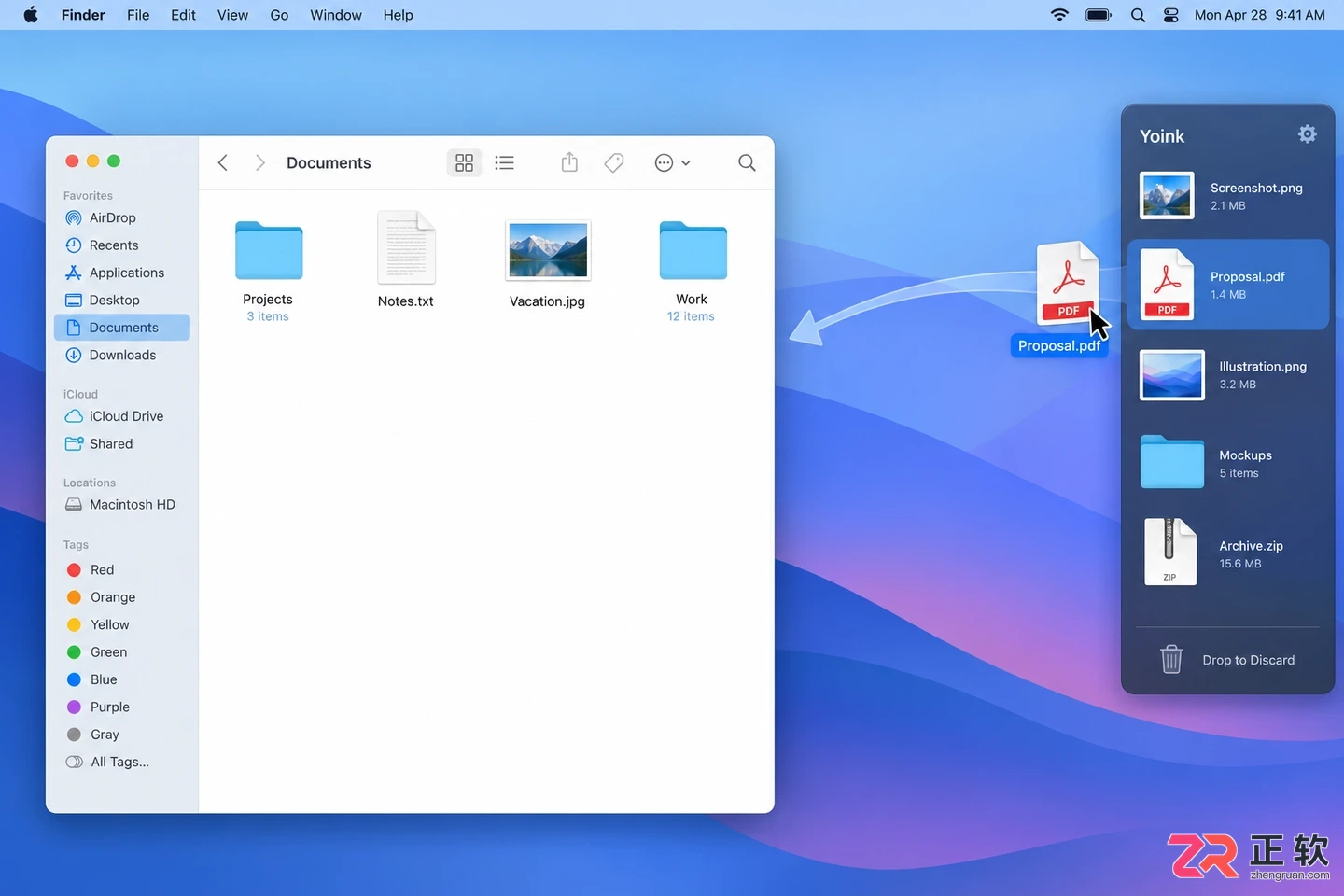This screenshot has height=896, width=1344.
Task: Open search in Finder window
Action: 747,162
